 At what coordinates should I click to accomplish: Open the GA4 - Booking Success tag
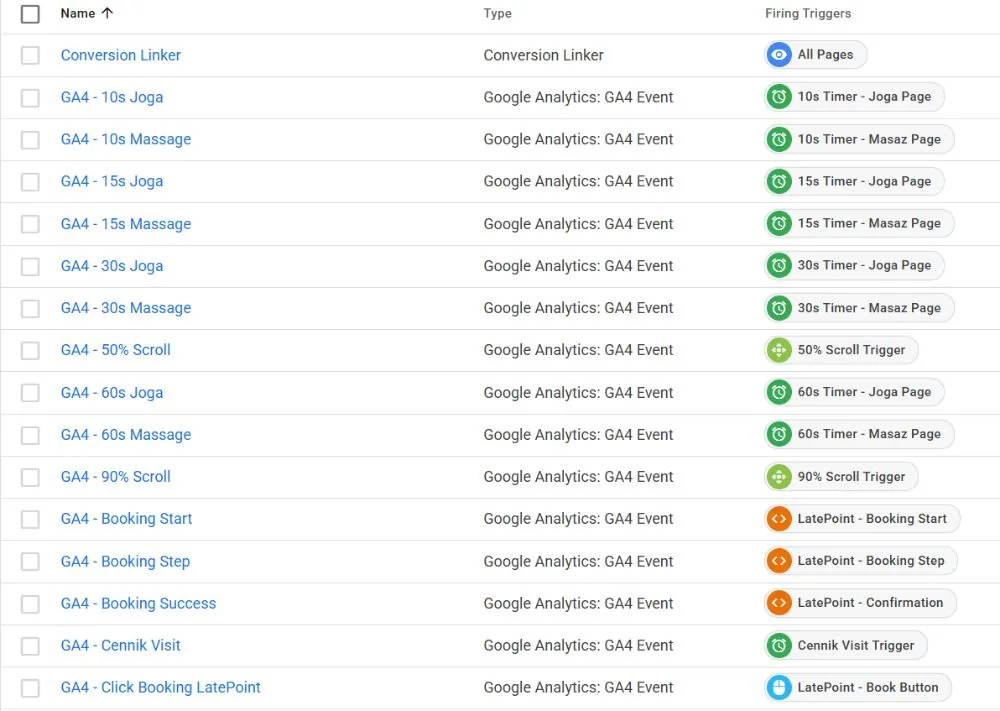point(138,604)
